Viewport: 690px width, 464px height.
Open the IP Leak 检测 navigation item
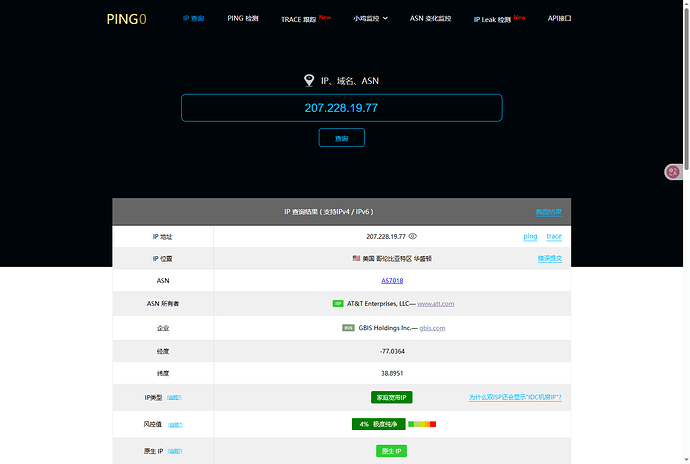(x=492, y=19)
